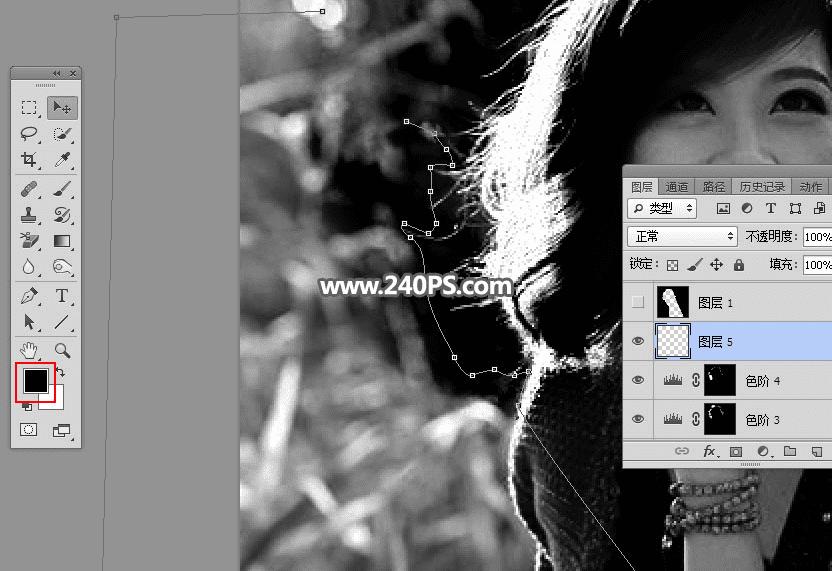
Task: Select the Type tool
Action: click(x=62, y=296)
